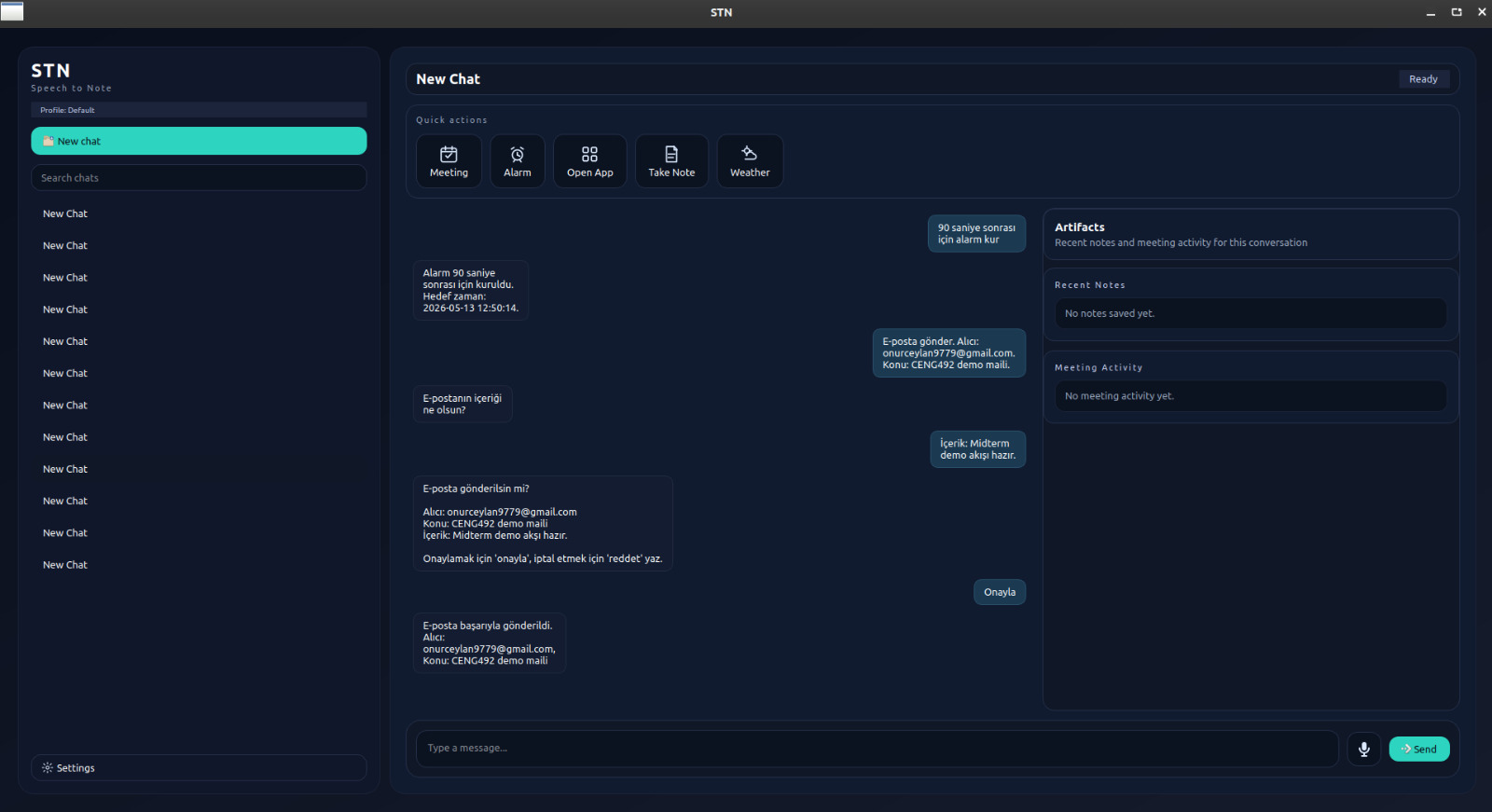Image resolution: width=1492 pixels, height=812 pixels.
Task: Click the 'E-posta gönder. Alıcı' user message
Action: (948, 353)
